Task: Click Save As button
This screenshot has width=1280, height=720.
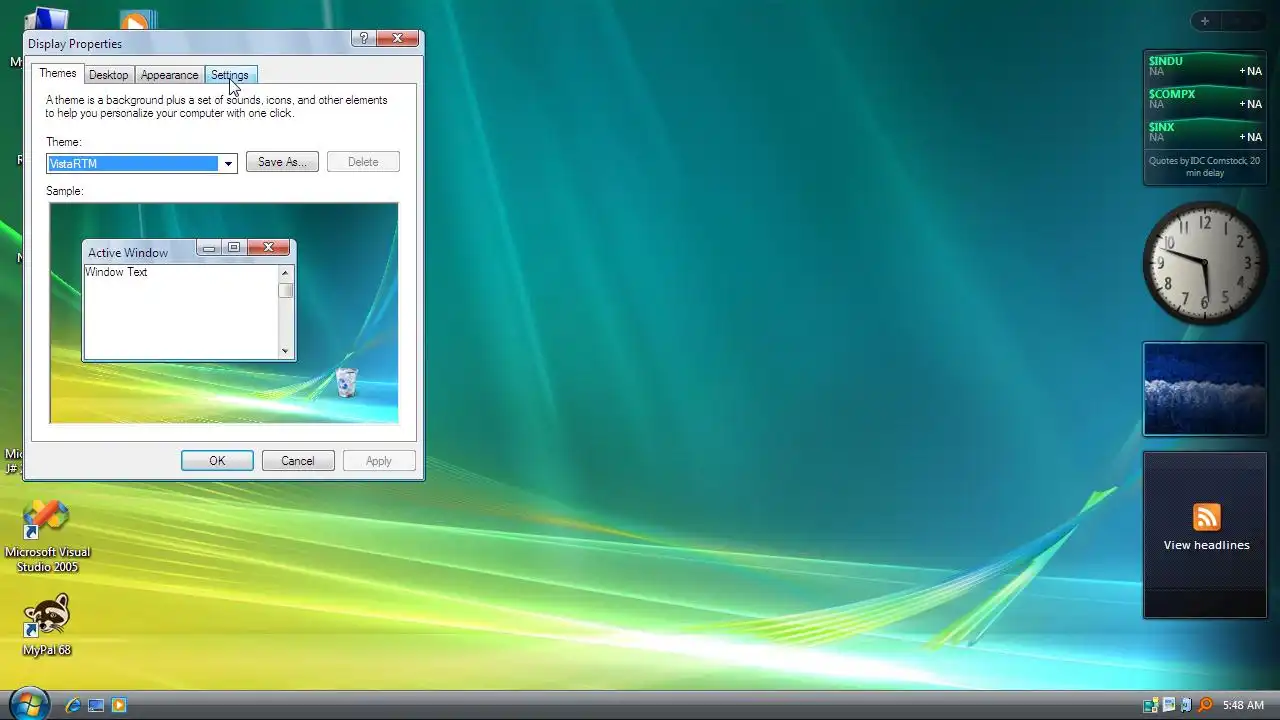Action: (282, 162)
